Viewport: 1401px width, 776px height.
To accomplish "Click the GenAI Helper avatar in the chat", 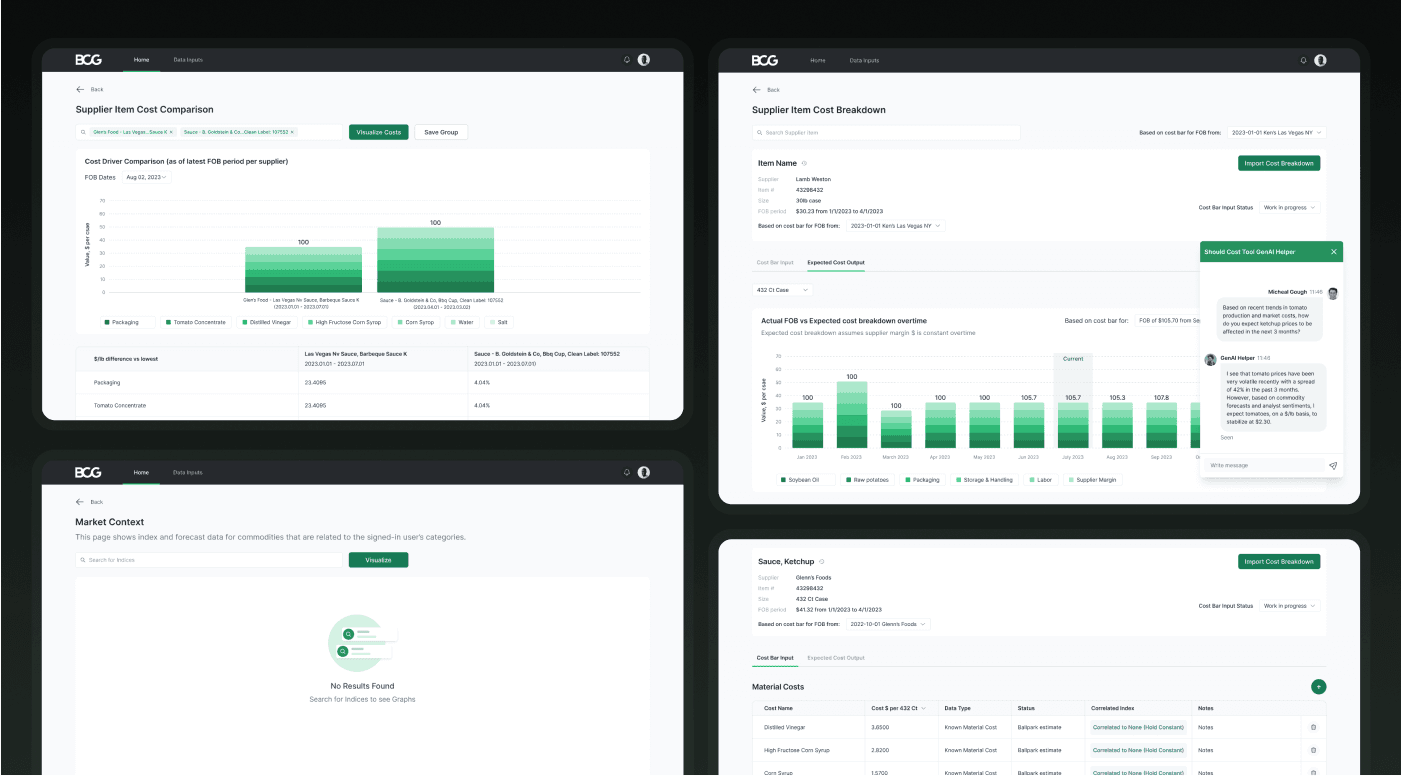I will (1210, 358).
